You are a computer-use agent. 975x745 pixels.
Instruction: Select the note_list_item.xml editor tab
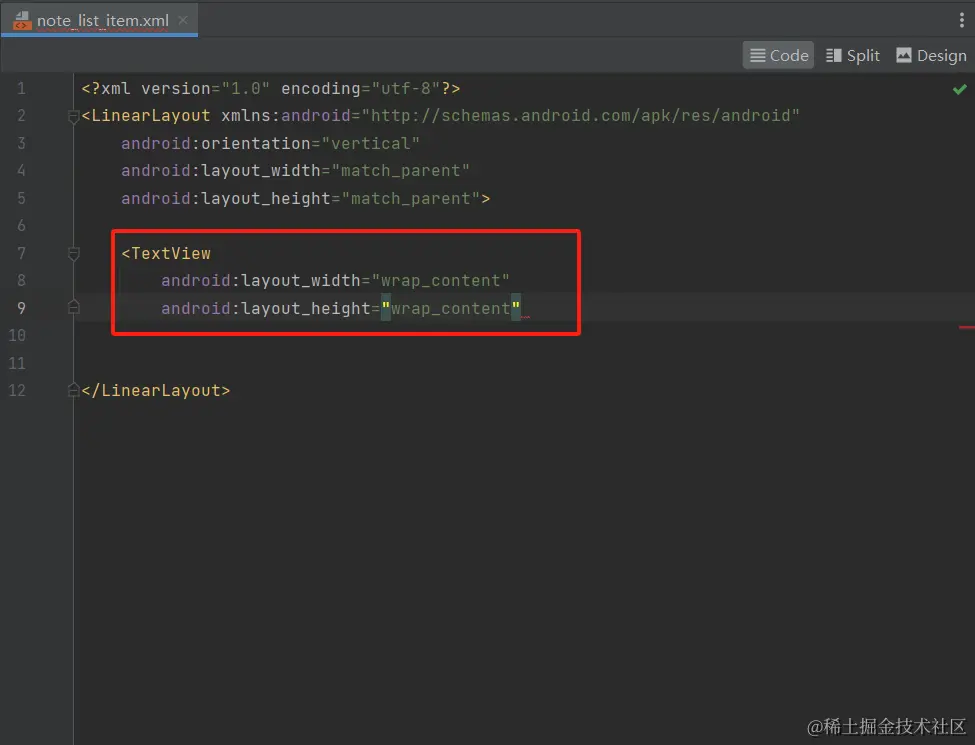[99, 20]
